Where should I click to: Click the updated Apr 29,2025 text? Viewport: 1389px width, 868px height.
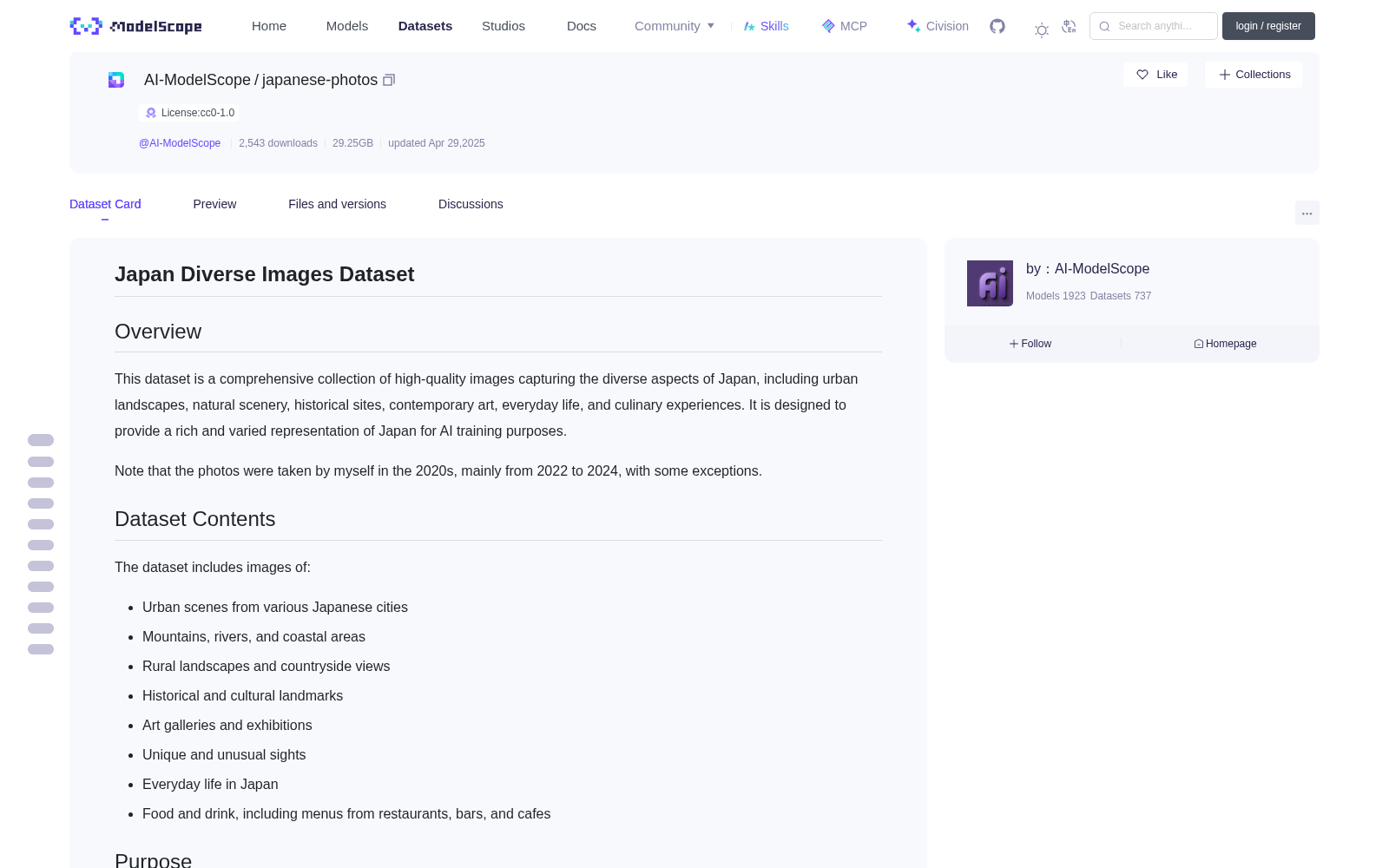click(x=437, y=143)
